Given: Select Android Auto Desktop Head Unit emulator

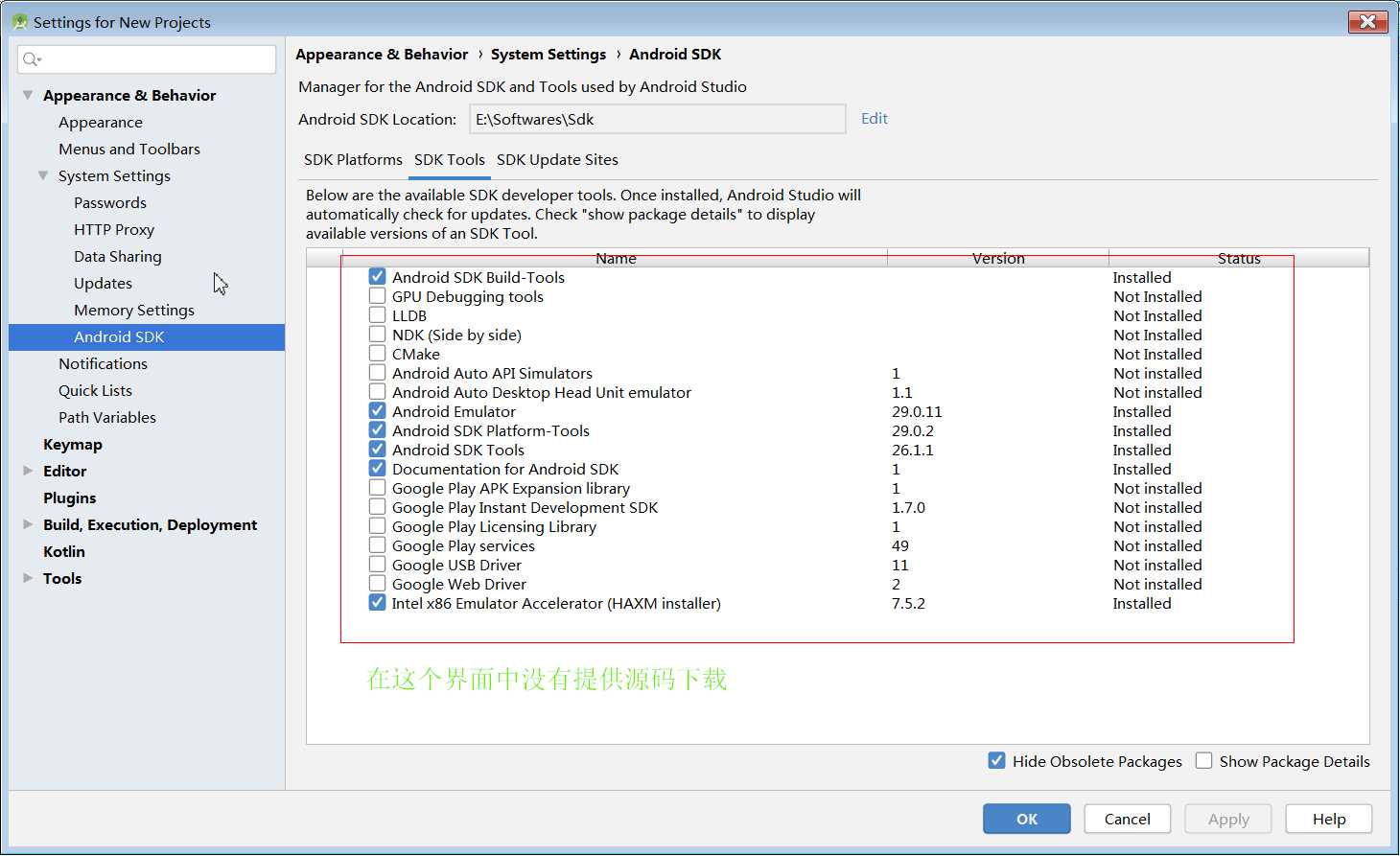Looking at the screenshot, I should [x=542, y=392].
